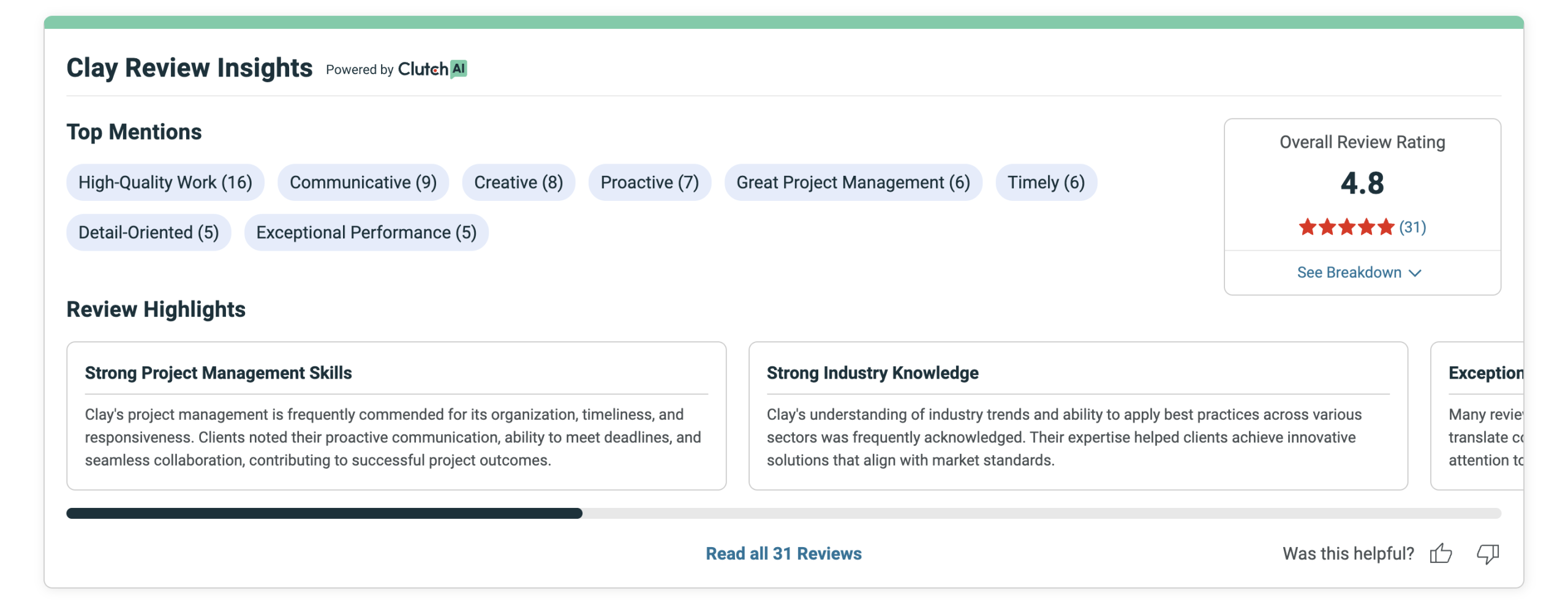This screenshot has height=601, width=1568.
Task: Choose the Creative (8) mention tag
Action: pos(518,182)
